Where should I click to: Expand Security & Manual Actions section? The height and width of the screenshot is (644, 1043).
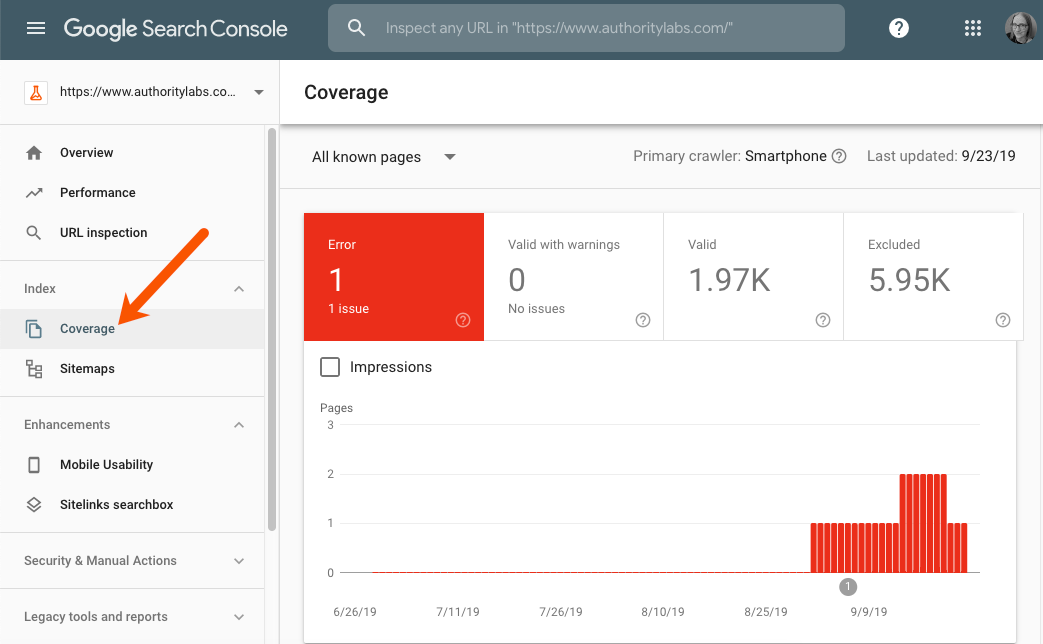(239, 561)
